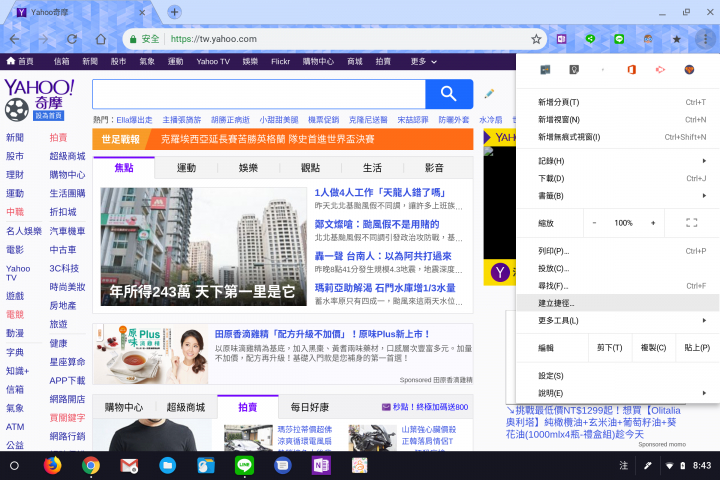Select the 每日好康 shopping tab
Image resolution: width=720 pixels, height=480 pixels.
pyautogui.click(x=310, y=407)
